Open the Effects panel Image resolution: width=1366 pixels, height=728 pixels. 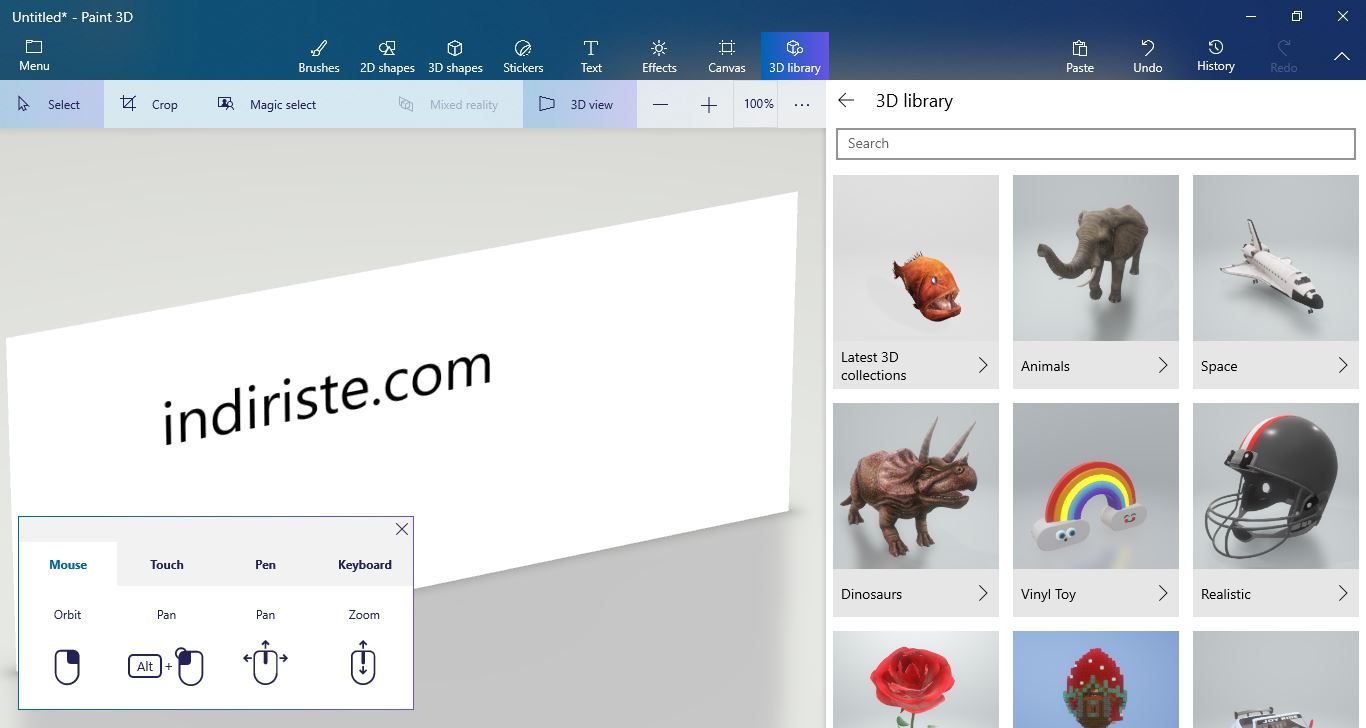[659, 56]
